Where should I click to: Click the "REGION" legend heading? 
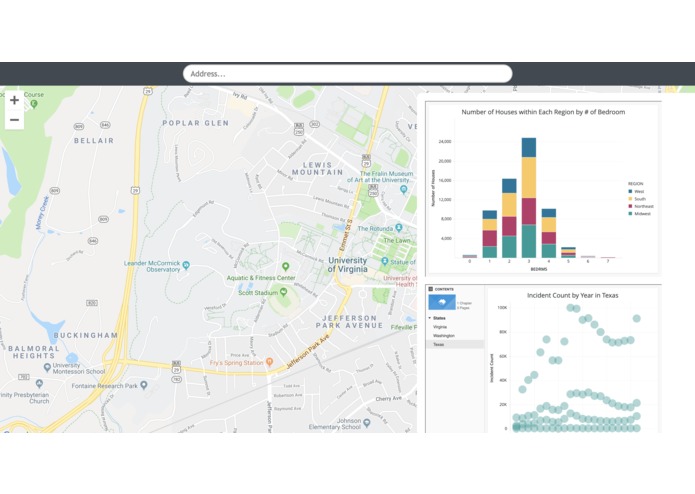(x=635, y=183)
